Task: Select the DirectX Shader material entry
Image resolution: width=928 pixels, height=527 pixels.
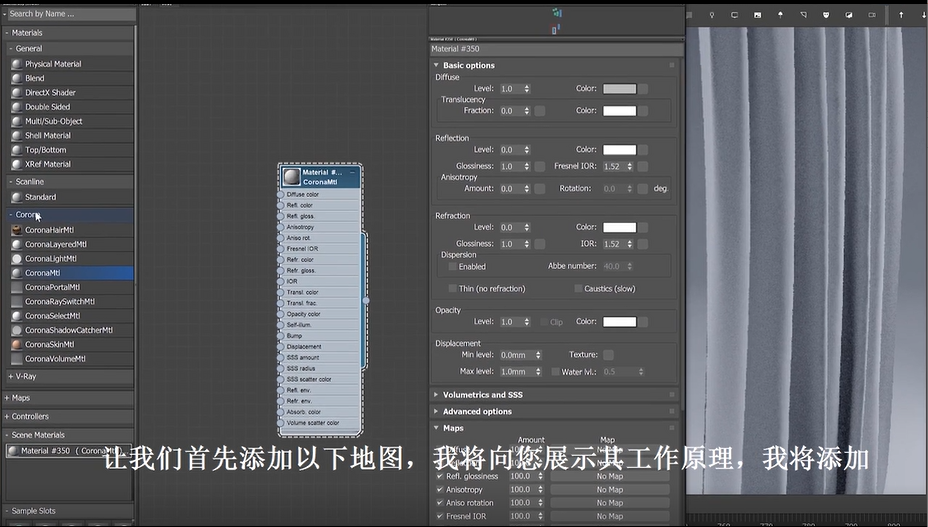Action: 71,92
